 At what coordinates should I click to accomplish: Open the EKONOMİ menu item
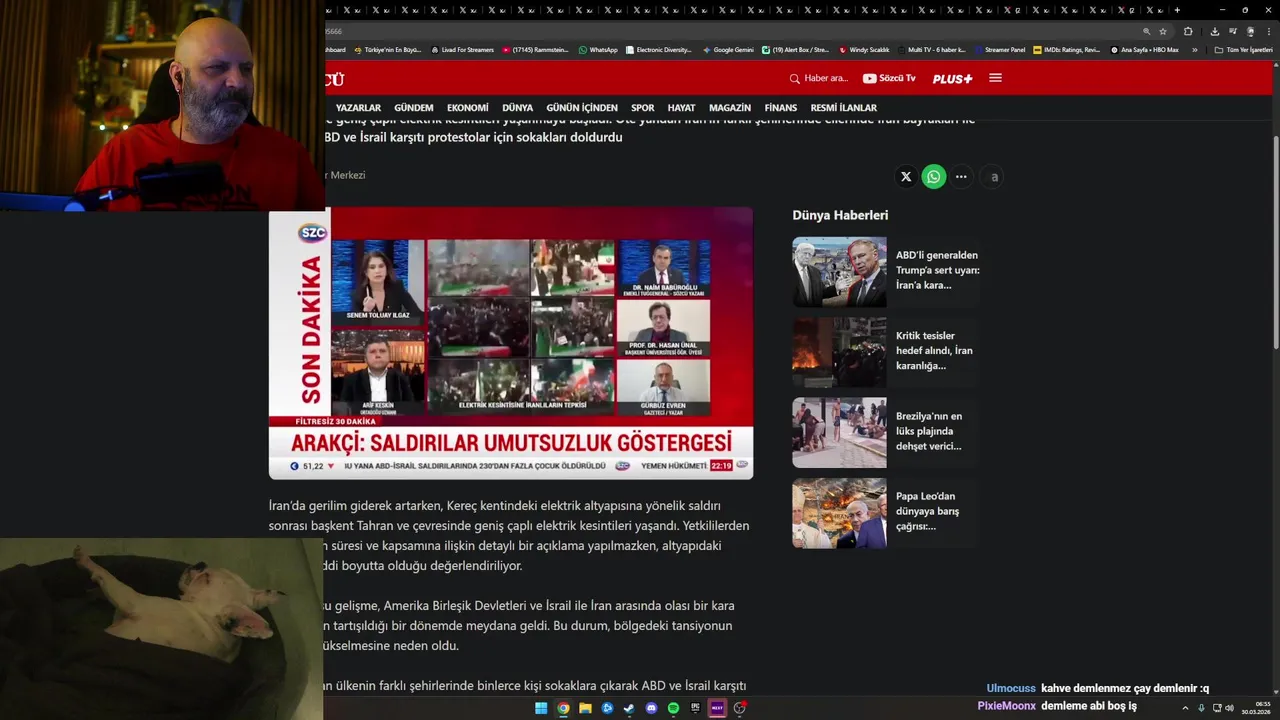468,108
